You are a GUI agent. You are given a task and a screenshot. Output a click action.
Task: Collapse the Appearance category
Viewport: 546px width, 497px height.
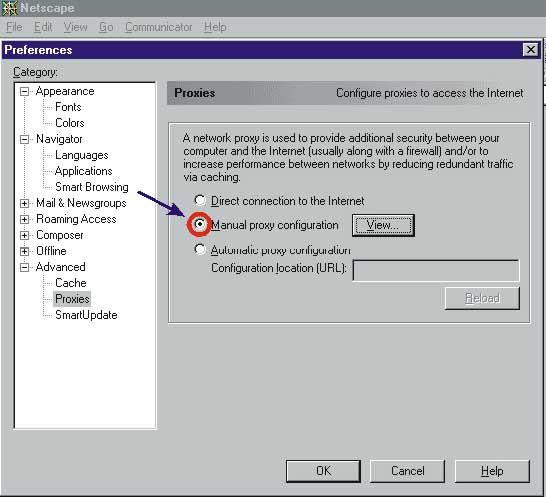pos(24,92)
